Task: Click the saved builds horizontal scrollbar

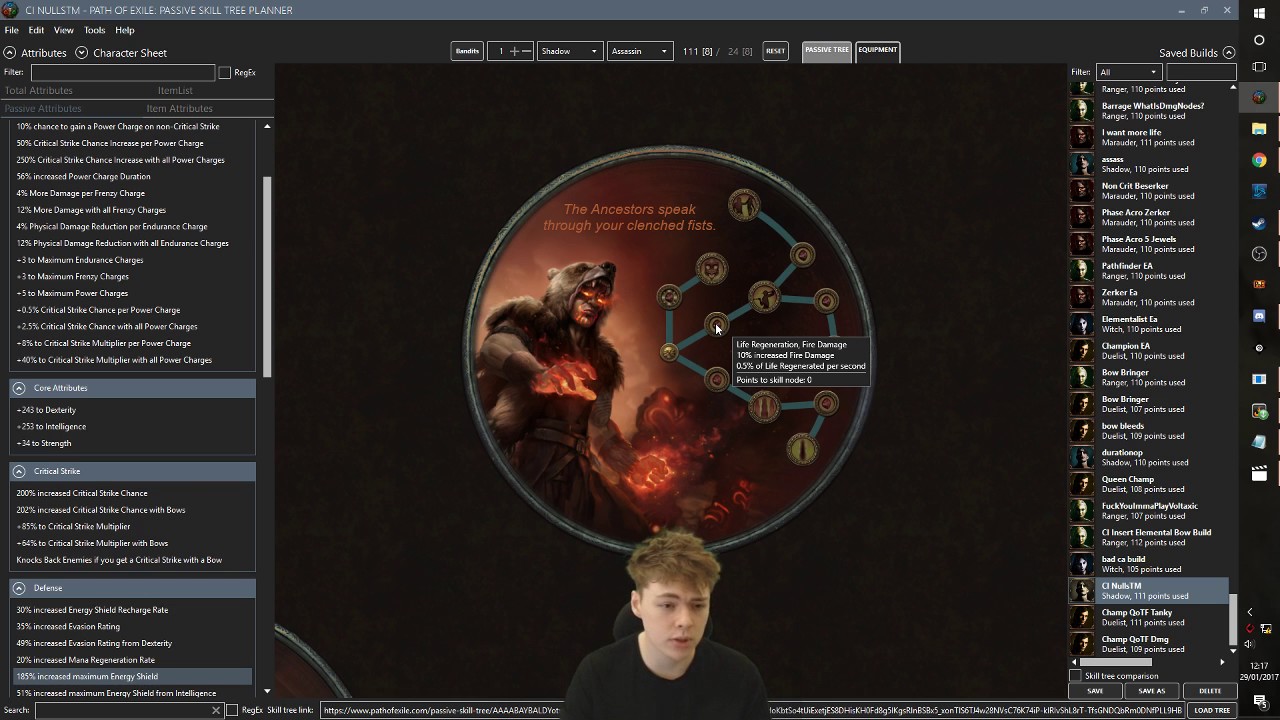Action: click(x=1117, y=662)
